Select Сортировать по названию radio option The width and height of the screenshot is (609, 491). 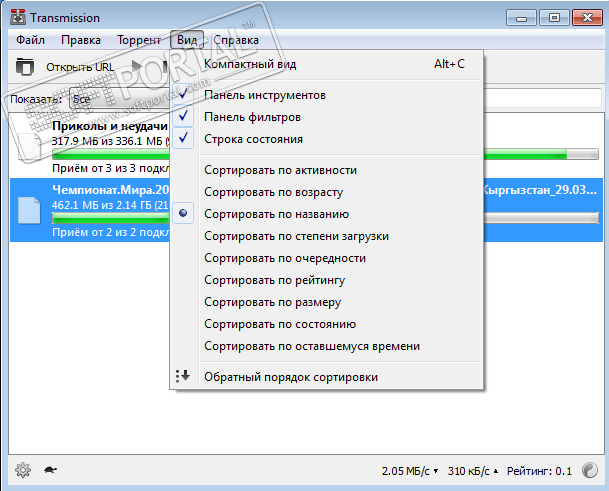coord(183,213)
